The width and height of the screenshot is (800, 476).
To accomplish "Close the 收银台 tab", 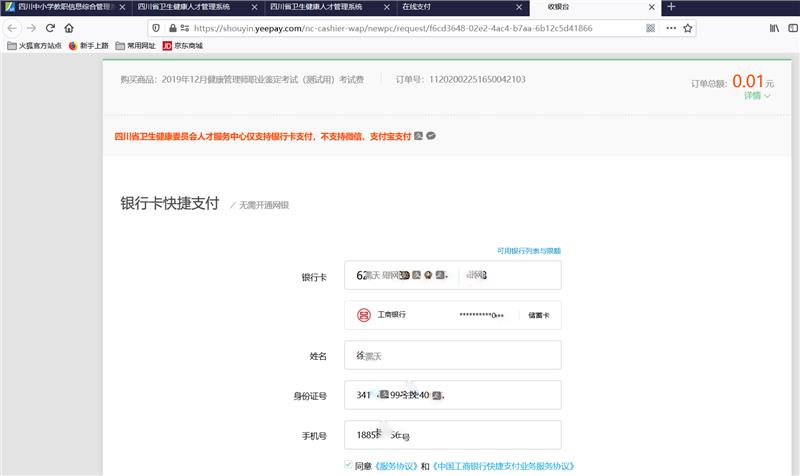I will tap(652, 7).
